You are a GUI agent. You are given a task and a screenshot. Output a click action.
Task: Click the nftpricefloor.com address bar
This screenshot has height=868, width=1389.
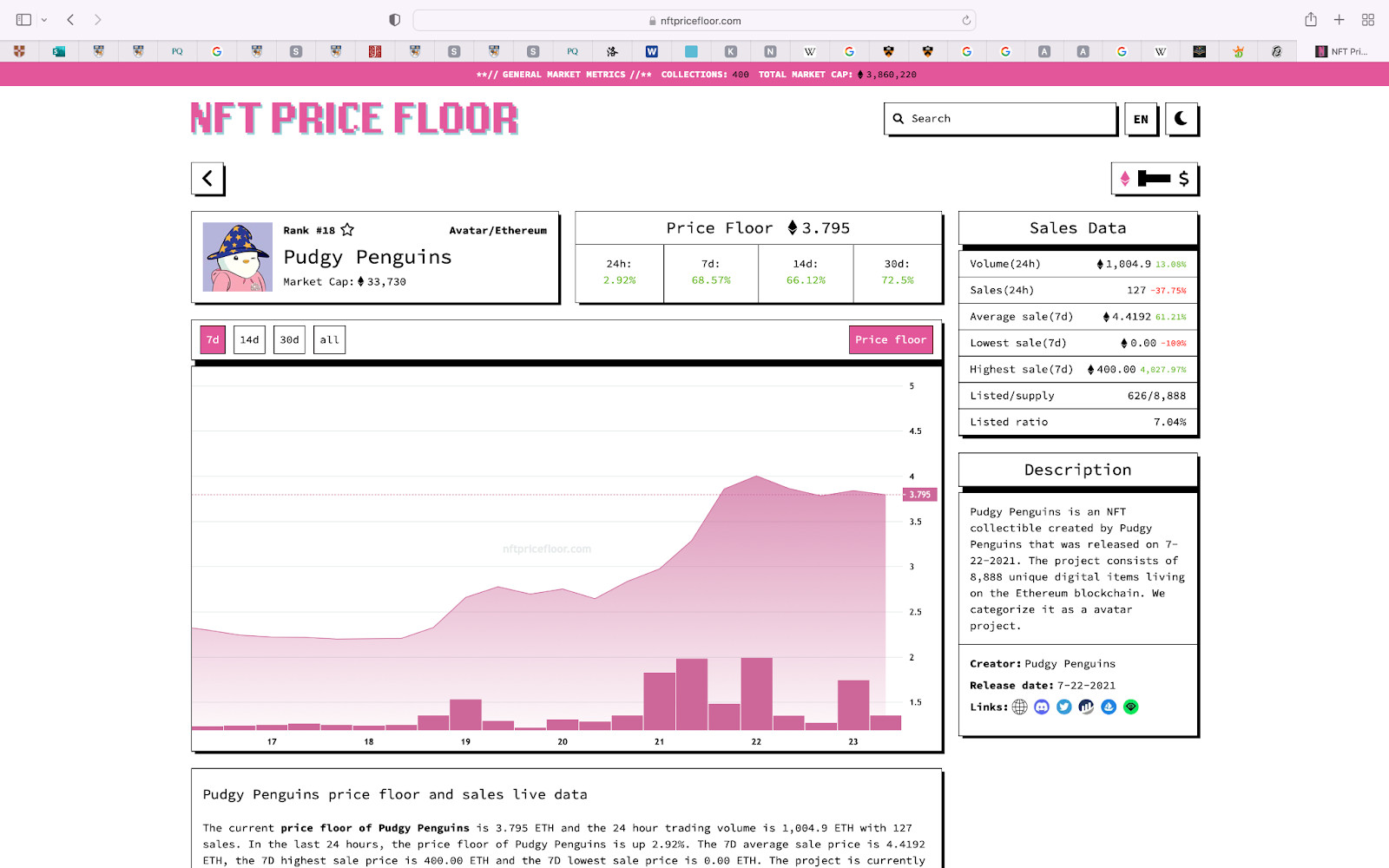click(x=694, y=20)
